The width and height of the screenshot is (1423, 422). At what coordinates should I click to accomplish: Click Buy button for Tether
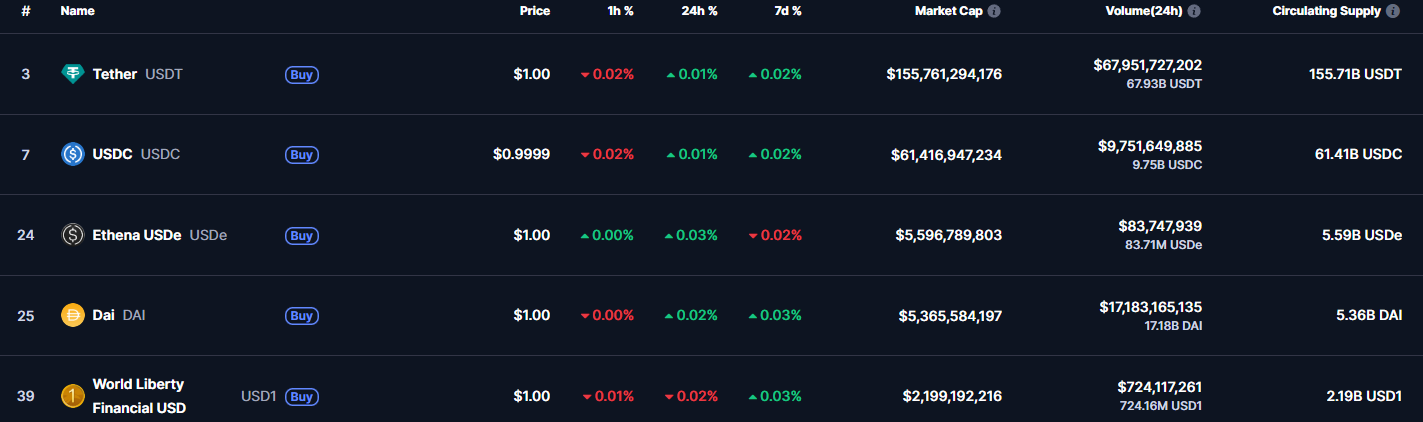pyautogui.click(x=302, y=74)
